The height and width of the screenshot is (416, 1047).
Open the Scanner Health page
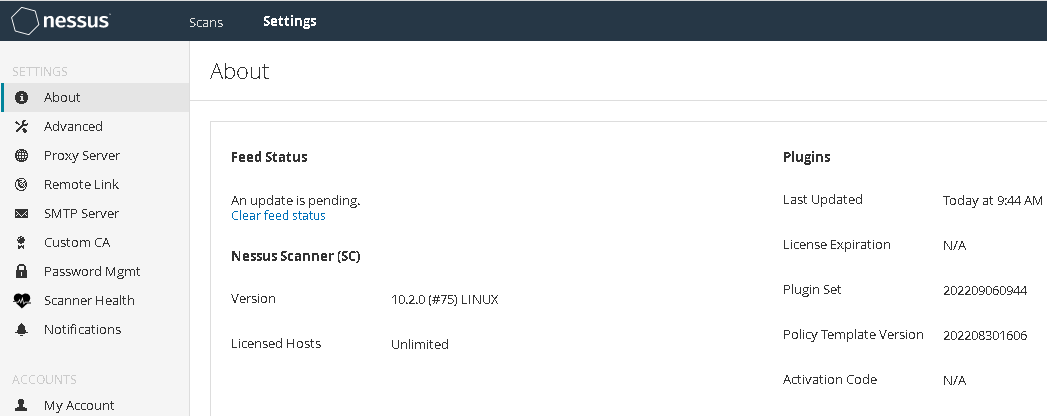89,300
